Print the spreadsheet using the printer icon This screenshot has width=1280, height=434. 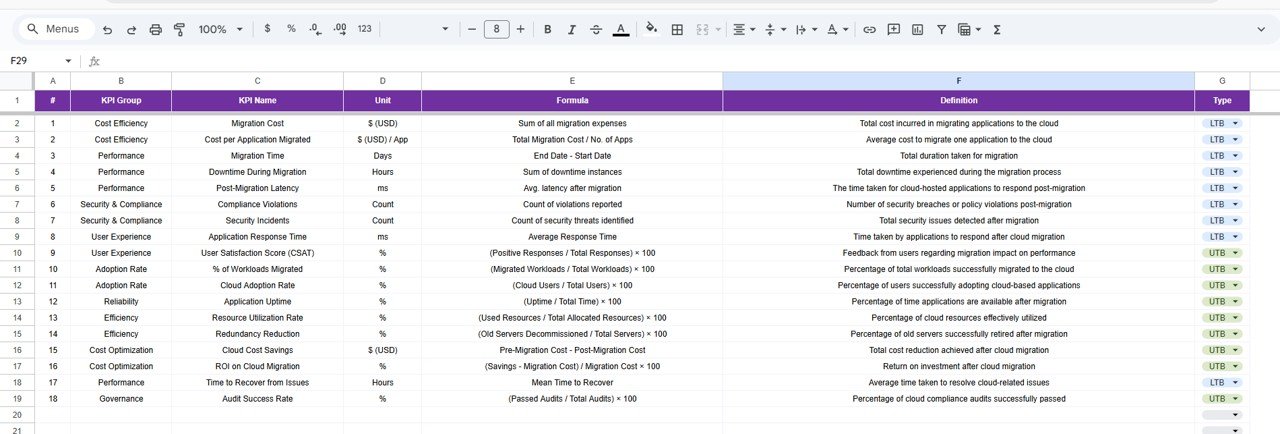coord(156,30)
